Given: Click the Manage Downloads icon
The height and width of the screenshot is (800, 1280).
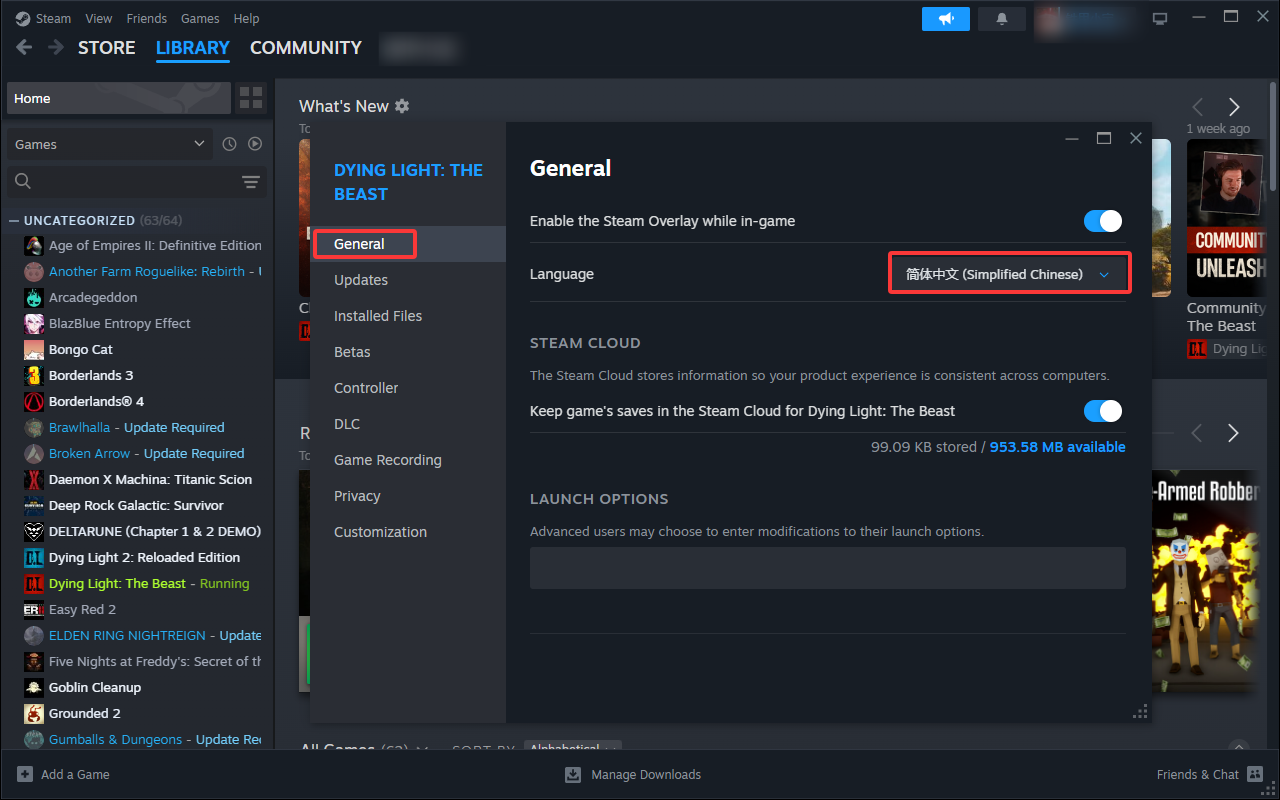Looking at the screenshot, I should pos(573,774).
